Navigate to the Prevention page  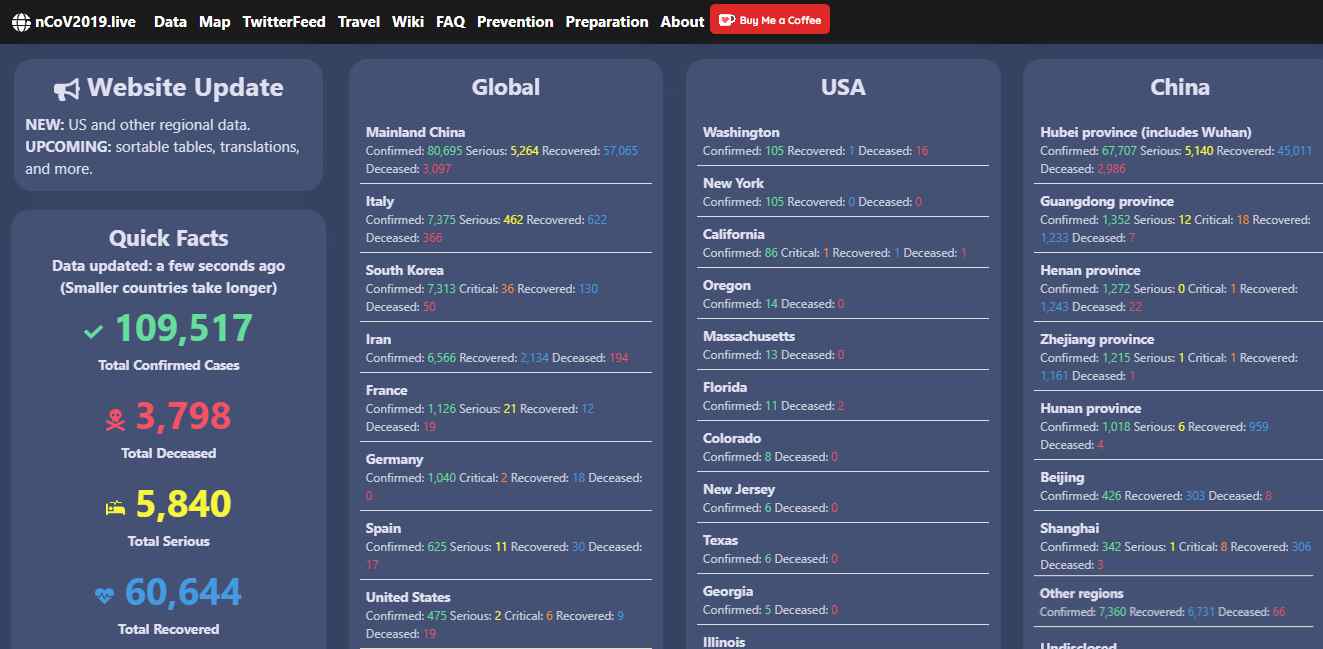click(515, 22)
